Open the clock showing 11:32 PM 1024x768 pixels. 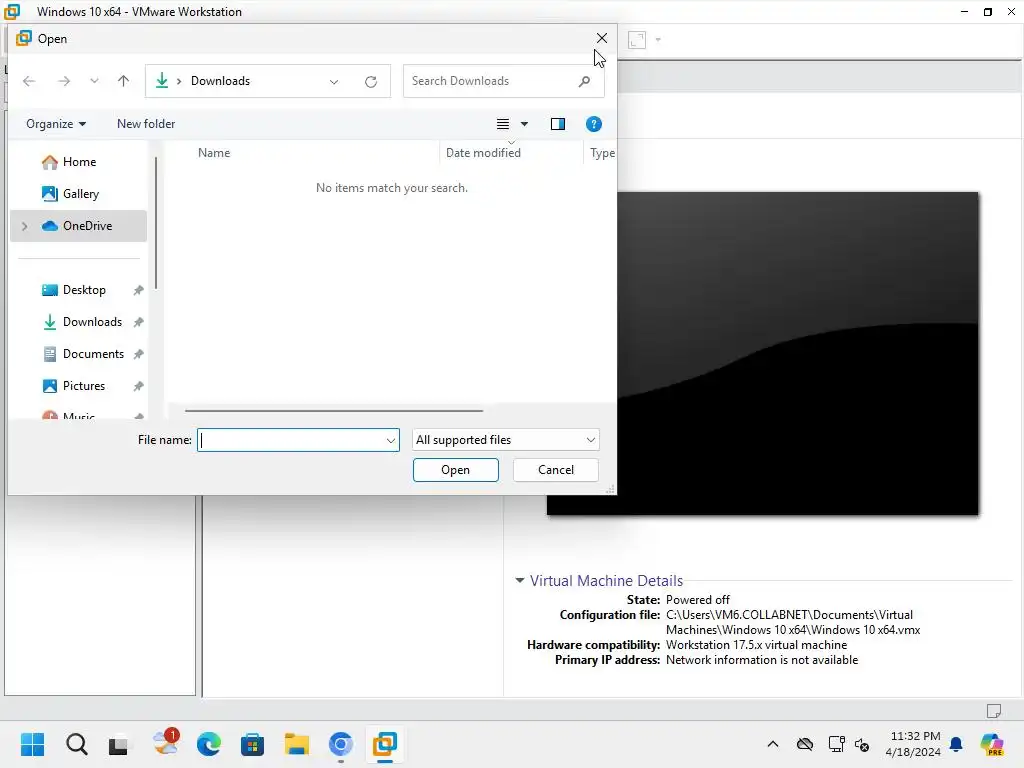(x=912, y=744)
